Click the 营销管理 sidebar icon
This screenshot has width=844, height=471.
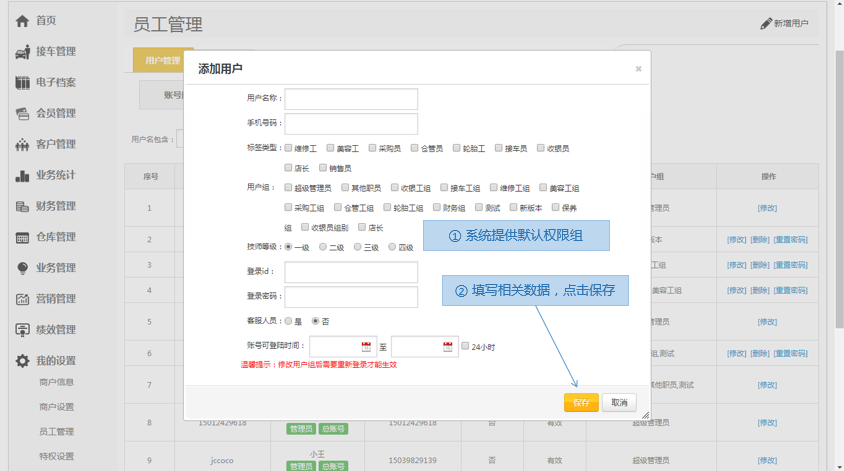click(22, 299)
